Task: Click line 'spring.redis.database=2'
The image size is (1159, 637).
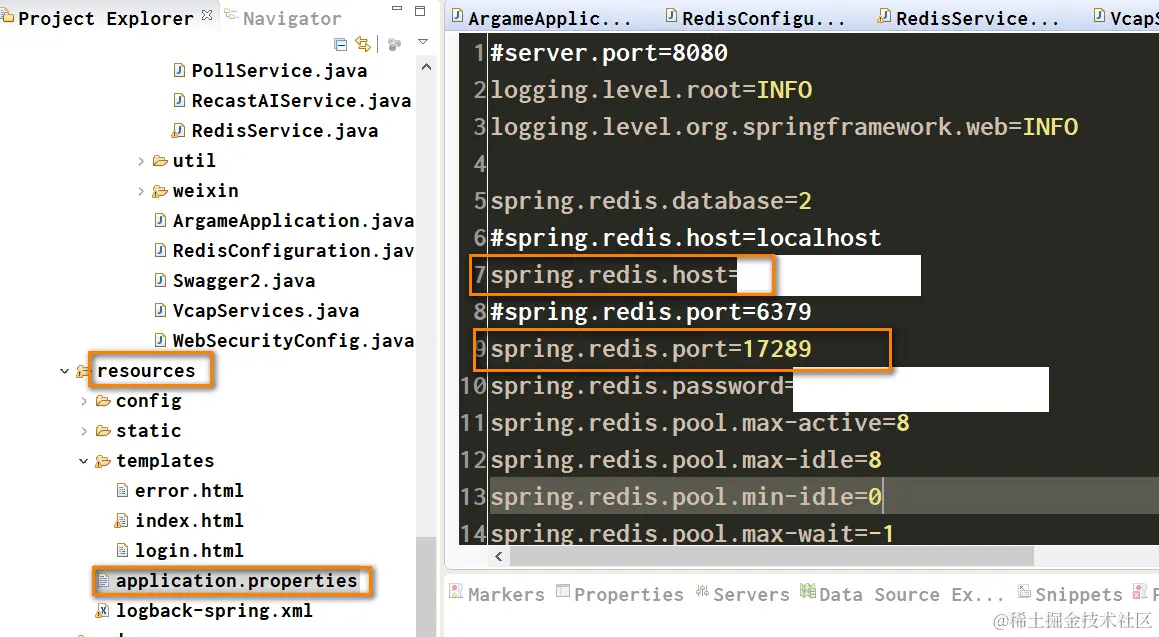Action: (x=651, y=201)
